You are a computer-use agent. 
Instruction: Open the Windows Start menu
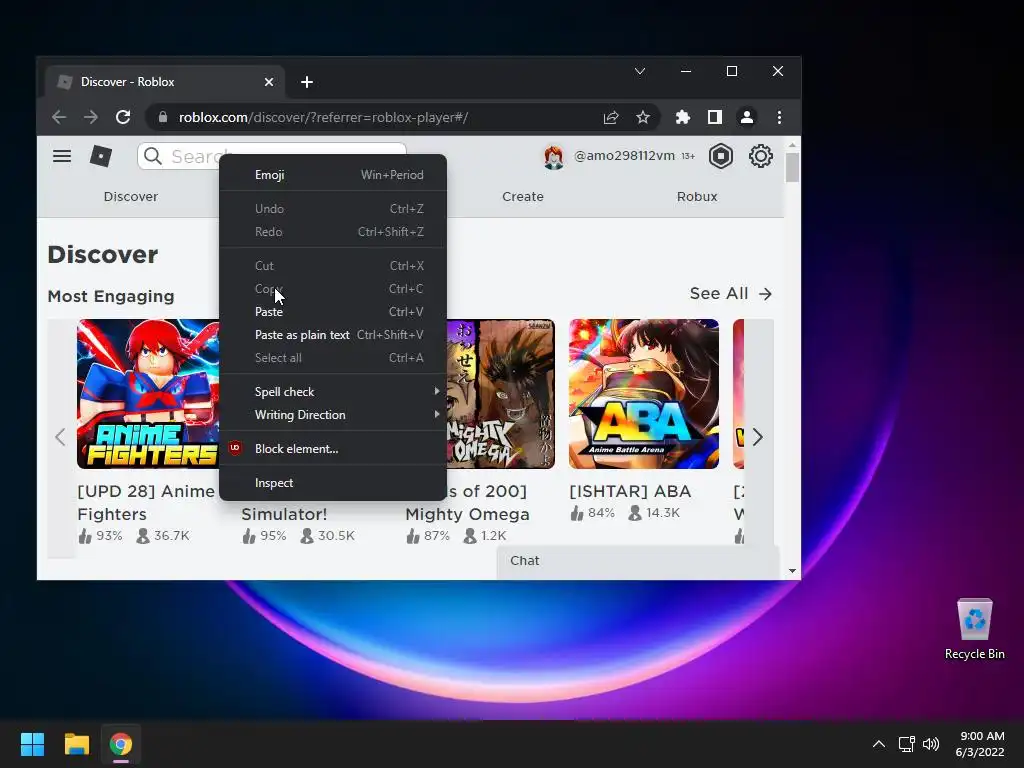32,744
